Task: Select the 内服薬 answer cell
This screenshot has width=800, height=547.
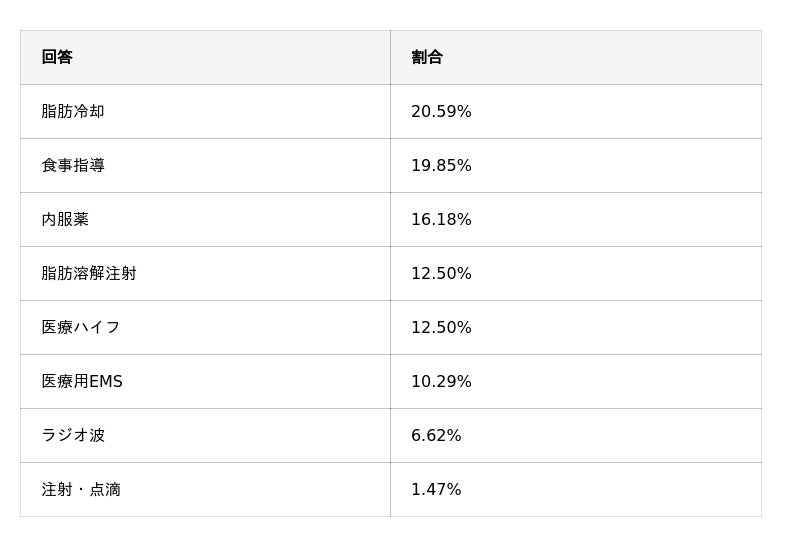Action: click(x=65, y=219)
